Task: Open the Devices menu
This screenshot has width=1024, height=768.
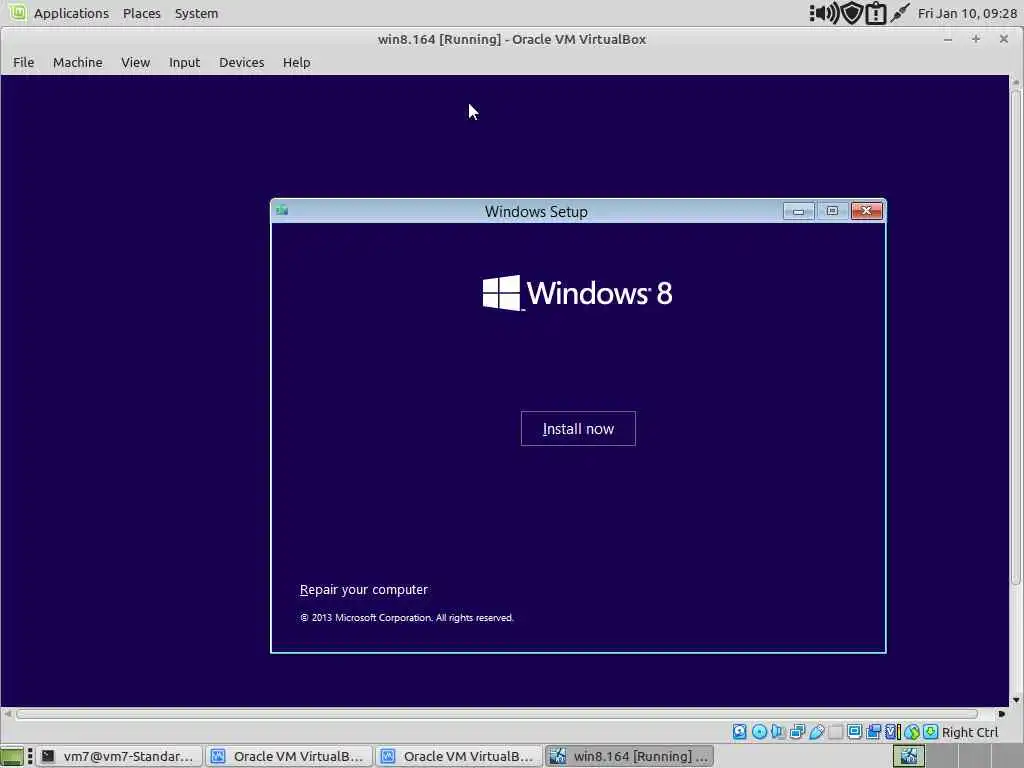Action: pyautogui.click(x=242, y=62)
